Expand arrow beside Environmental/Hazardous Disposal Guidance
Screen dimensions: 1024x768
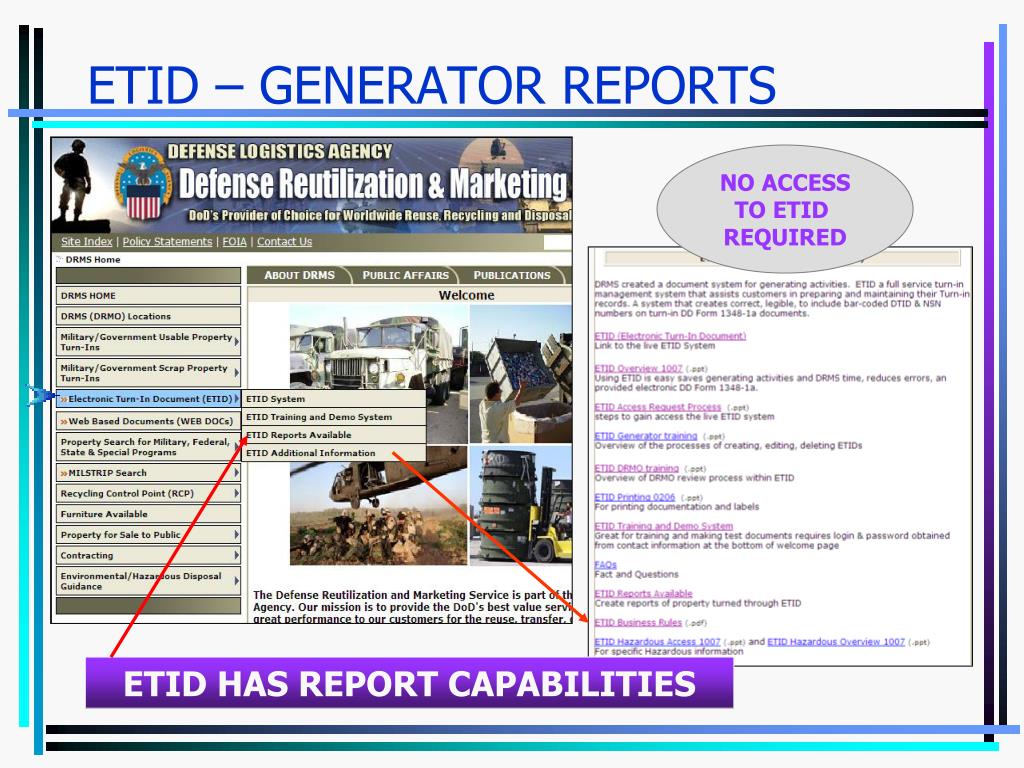pos(236,581)
